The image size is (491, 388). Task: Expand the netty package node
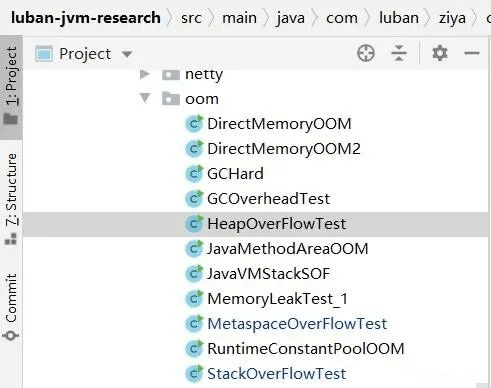(x=145, y=74)
